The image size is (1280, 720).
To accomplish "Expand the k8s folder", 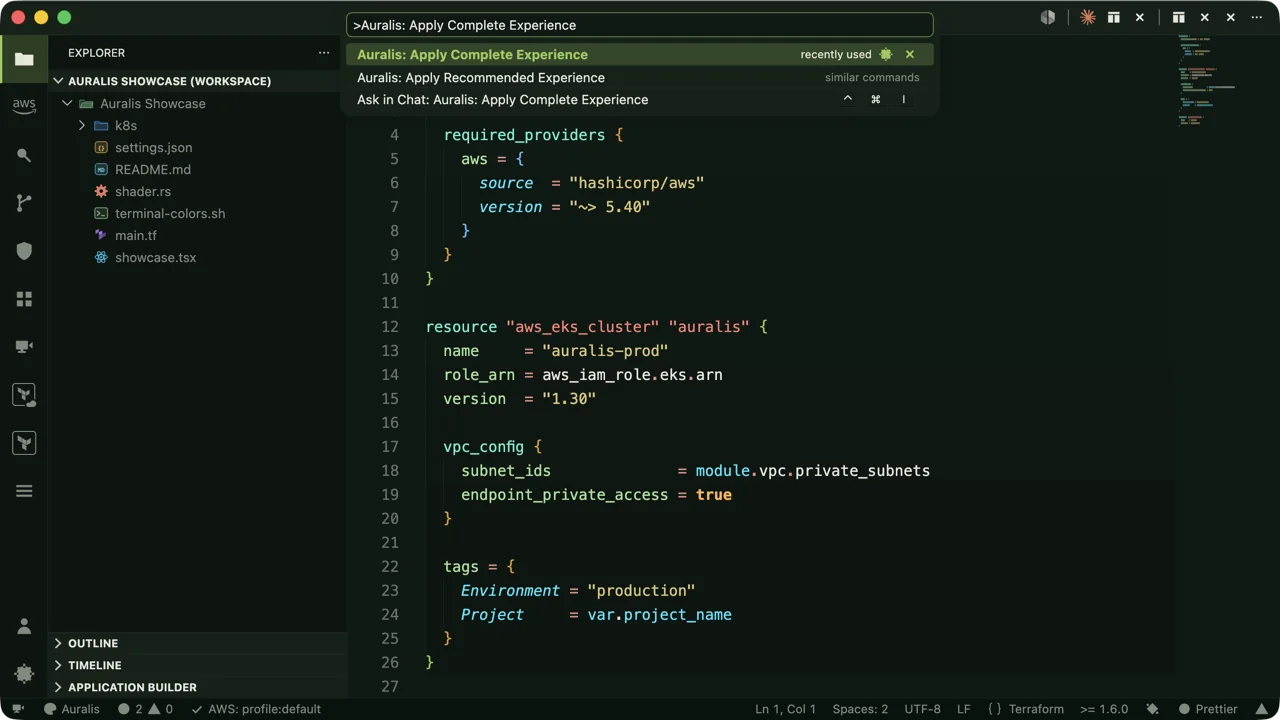I will (198, 125).
